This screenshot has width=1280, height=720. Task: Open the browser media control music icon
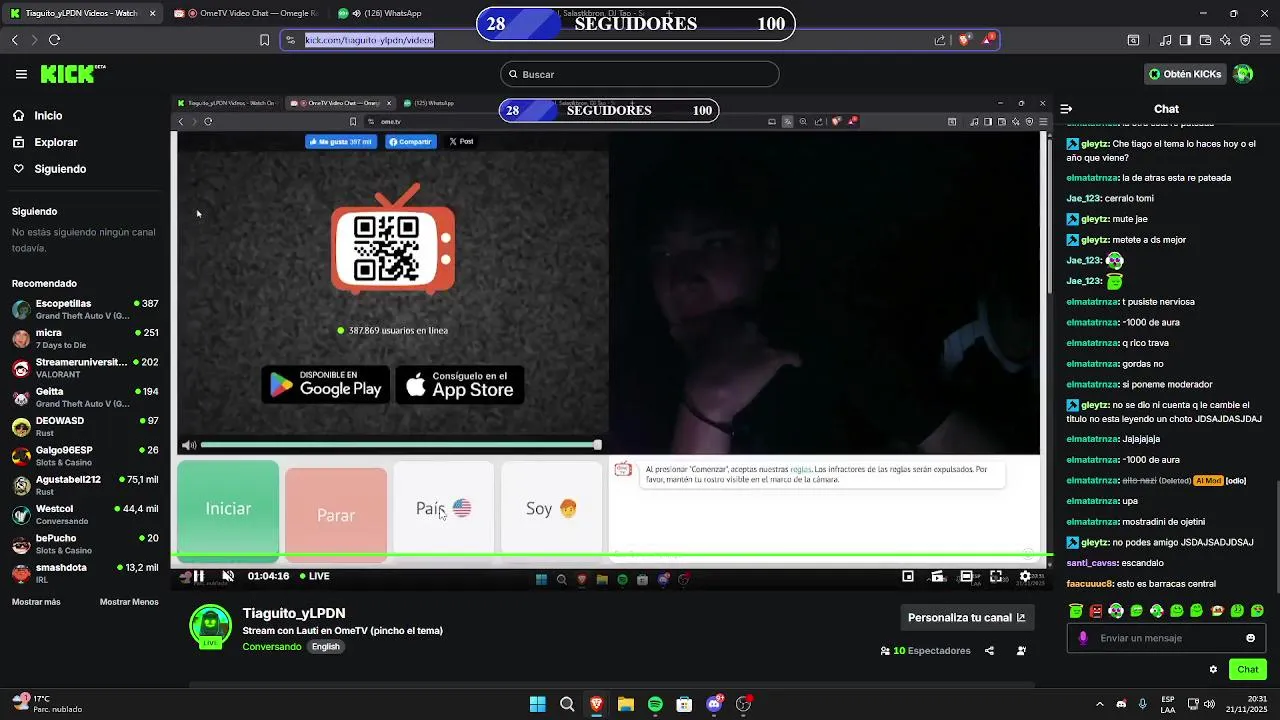tap(1165, 40)
